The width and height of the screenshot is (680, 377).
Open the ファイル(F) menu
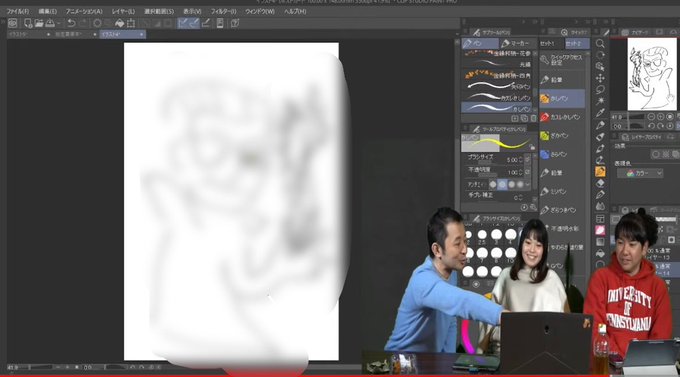17,11
